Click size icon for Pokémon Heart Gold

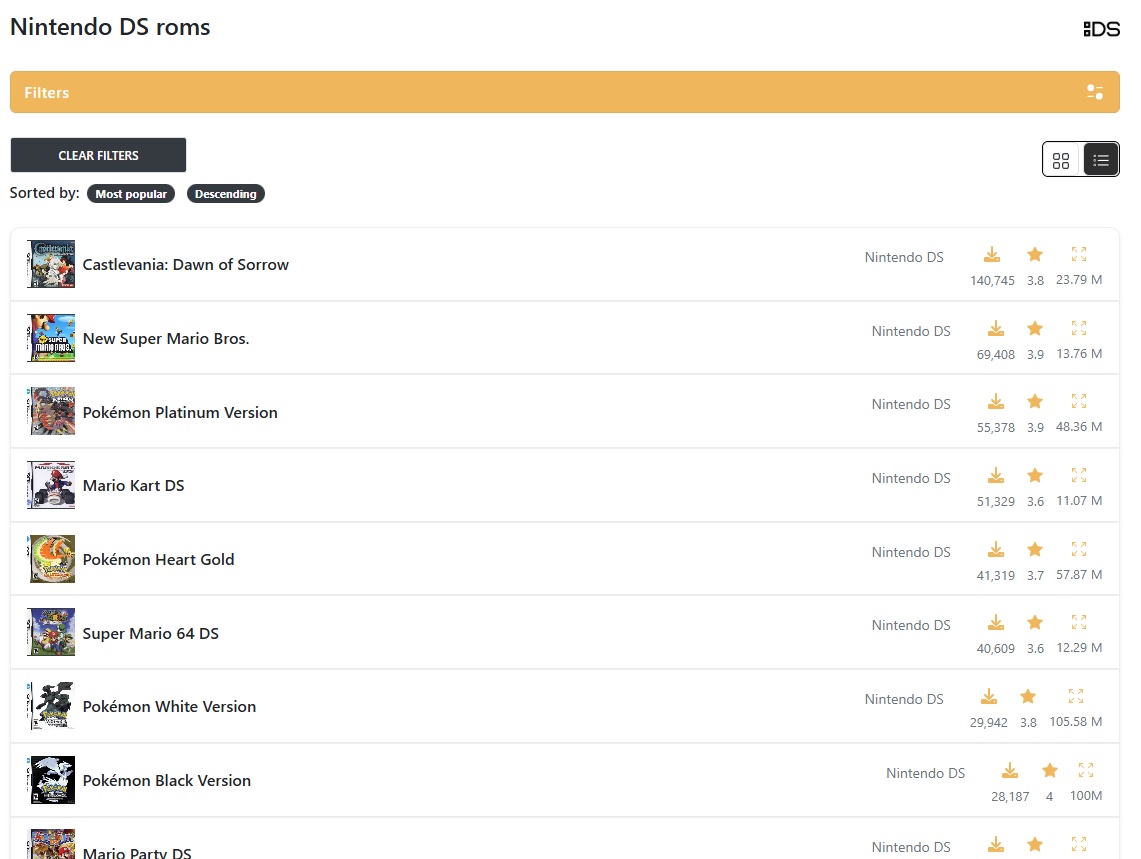point(1078,549)
